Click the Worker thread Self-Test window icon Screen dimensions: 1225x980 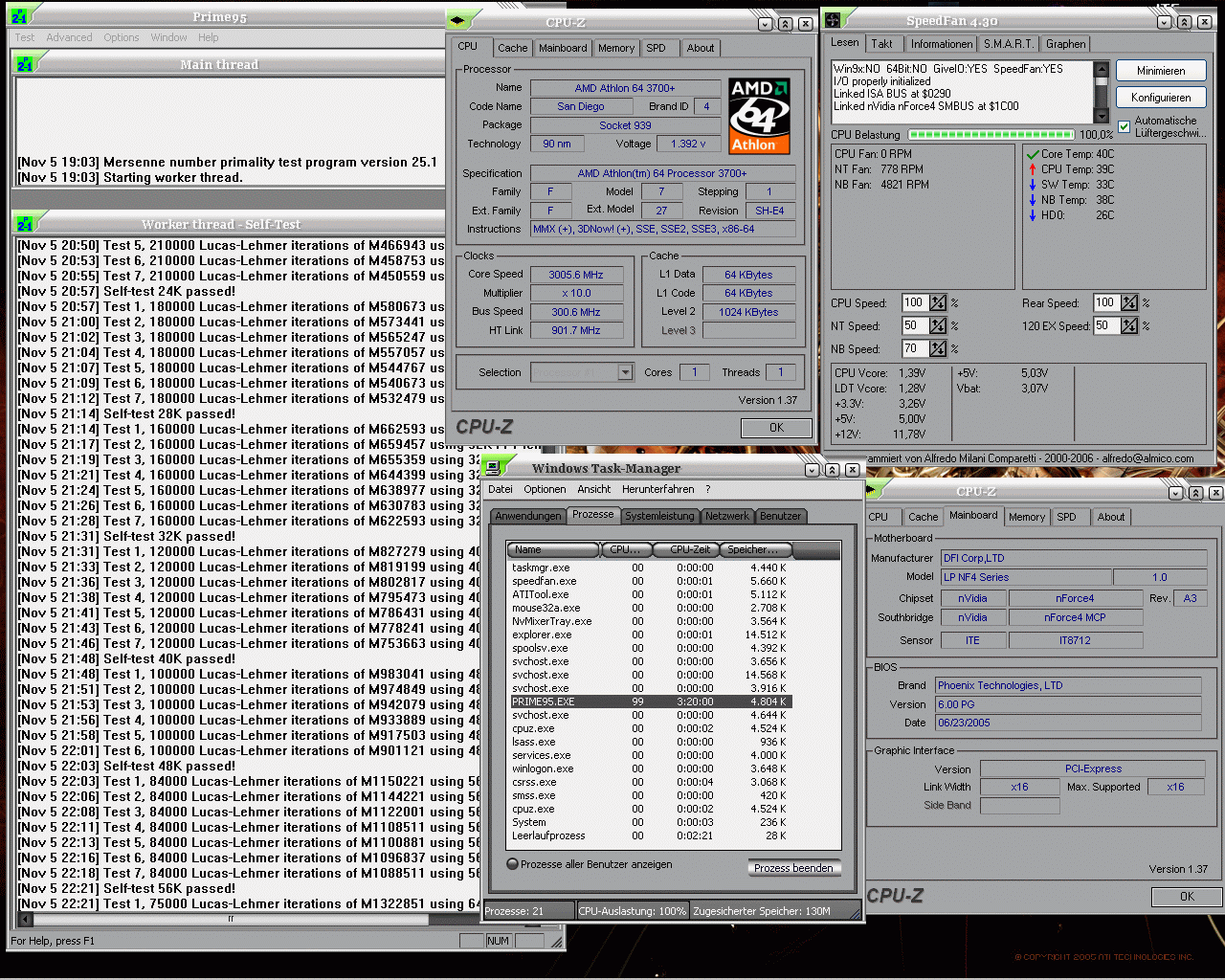(25, 224)
